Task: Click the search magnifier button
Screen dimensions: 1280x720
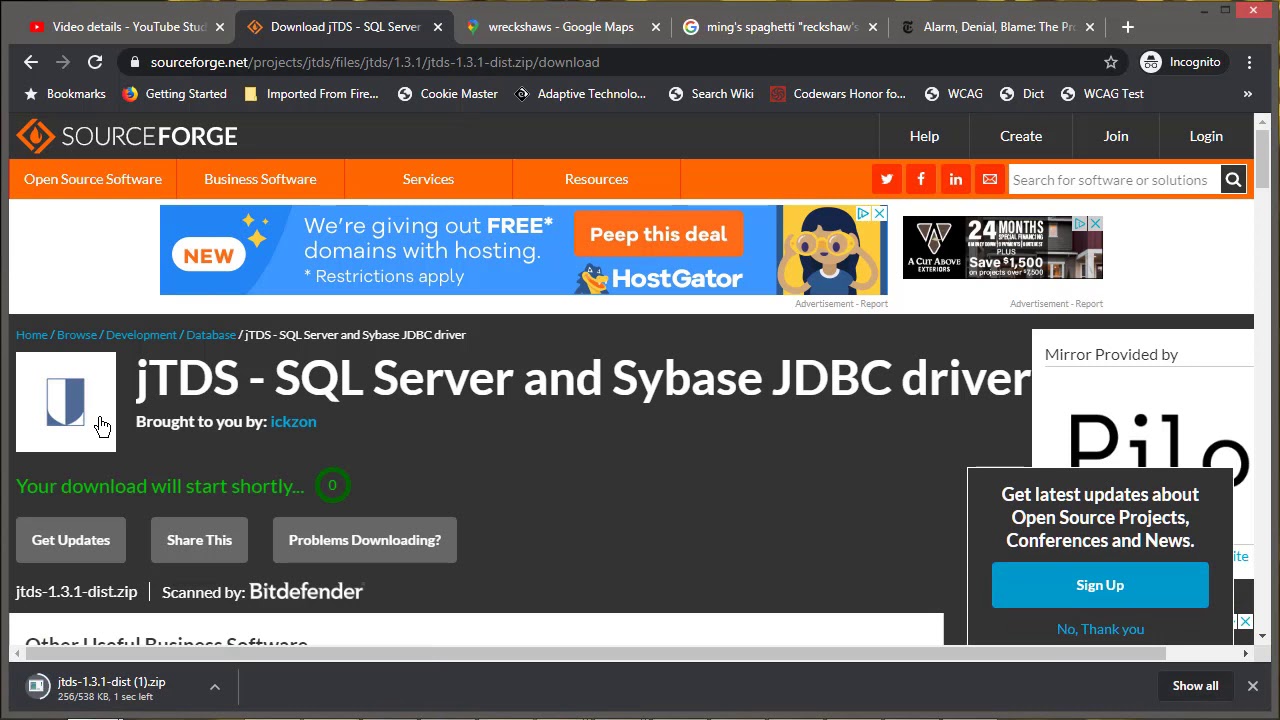Action: (x=1233, y=180)
